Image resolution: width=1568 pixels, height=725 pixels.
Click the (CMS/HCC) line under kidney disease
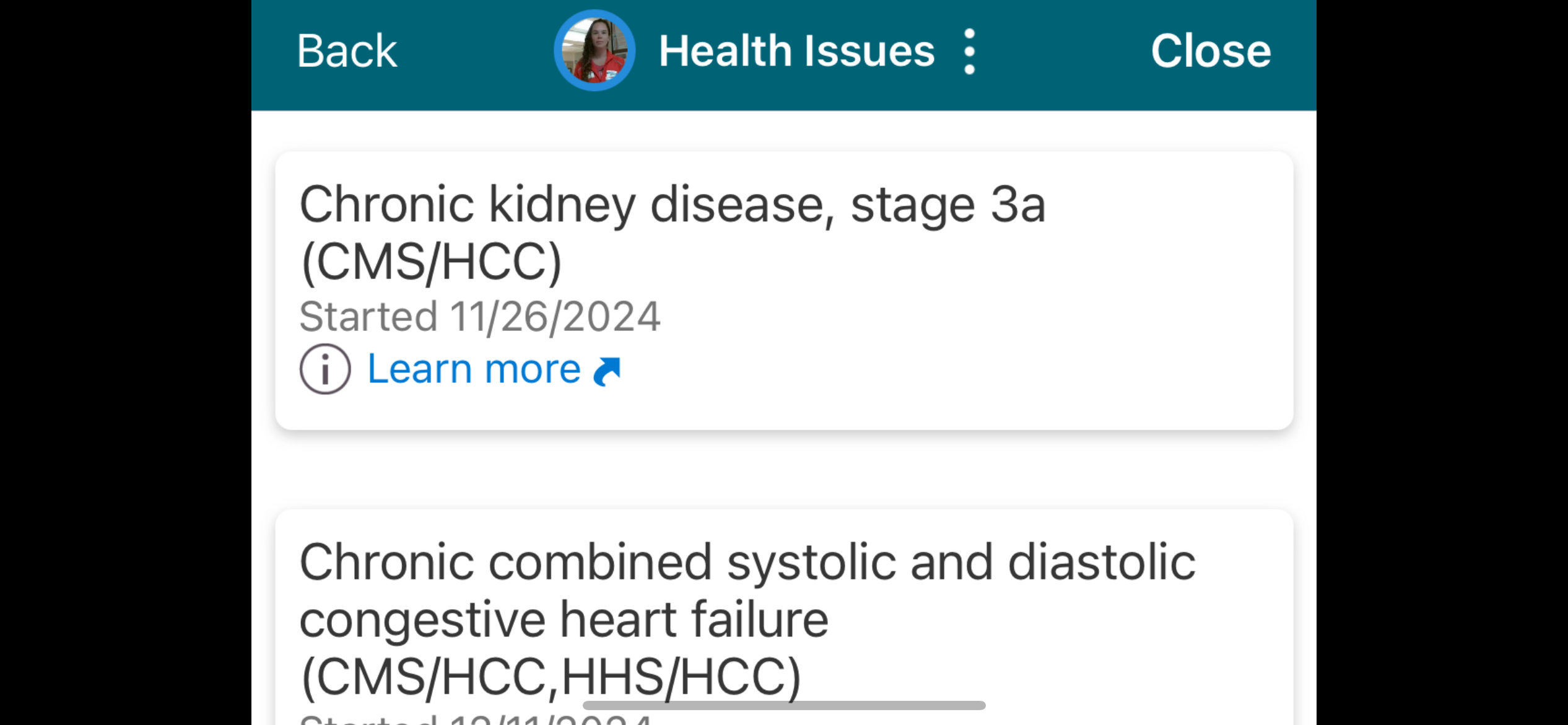[x=432, y=263]
